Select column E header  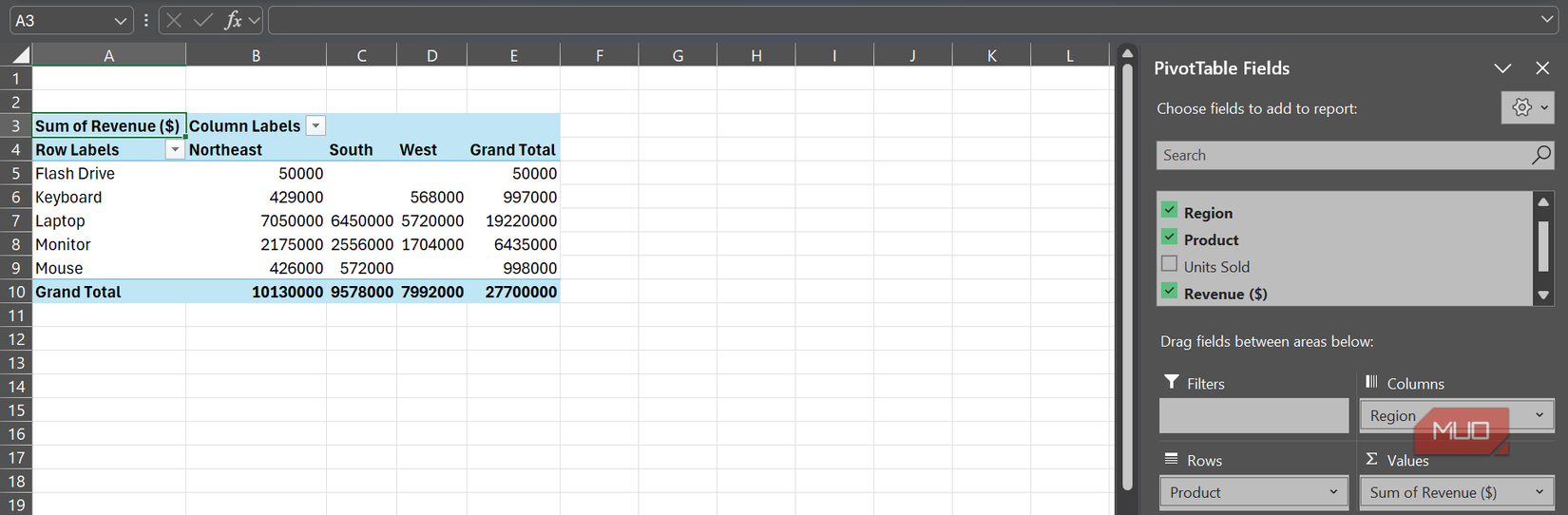click(513, 55)
